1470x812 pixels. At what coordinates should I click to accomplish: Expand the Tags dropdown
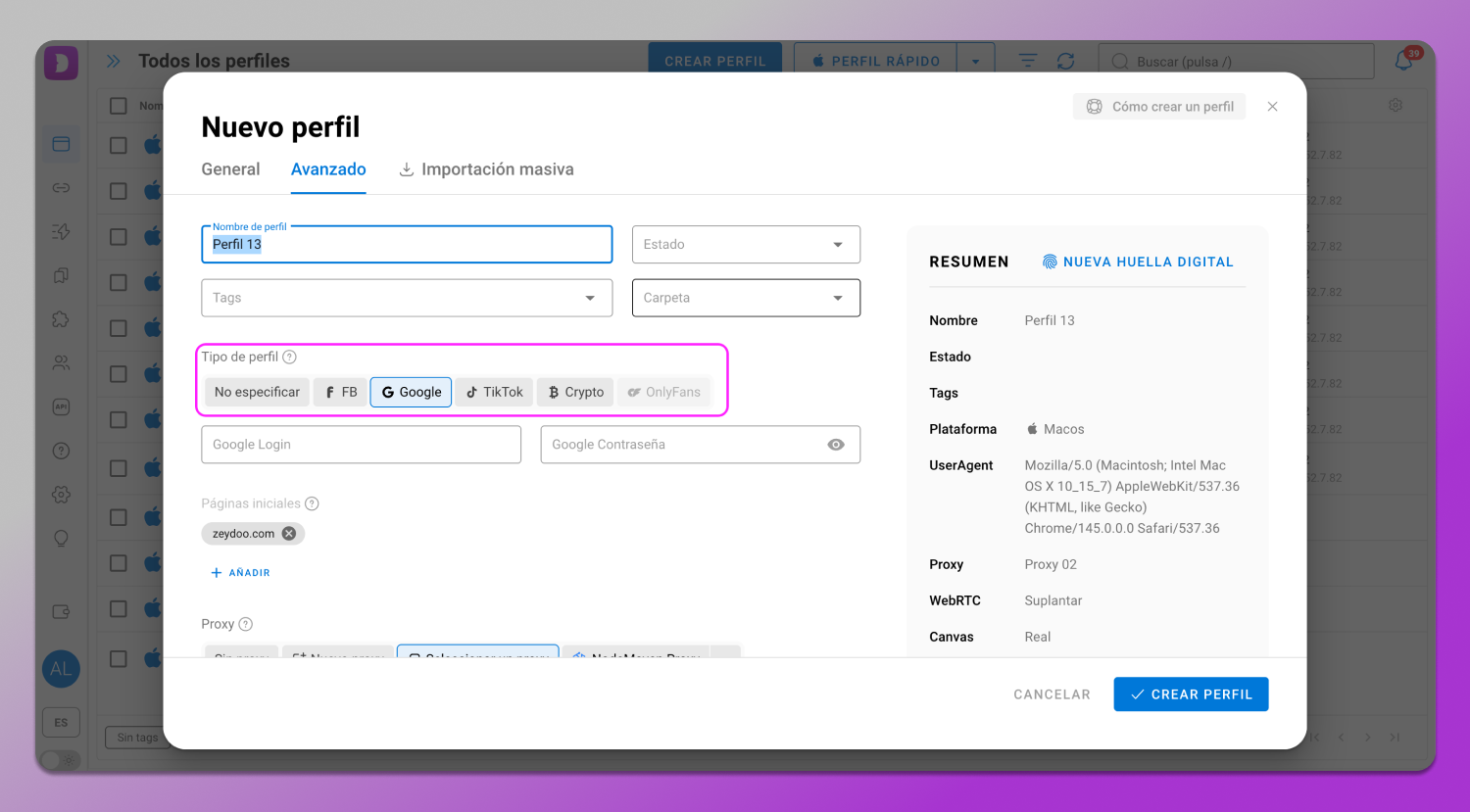pyautogui.click(x=407, y=298)
